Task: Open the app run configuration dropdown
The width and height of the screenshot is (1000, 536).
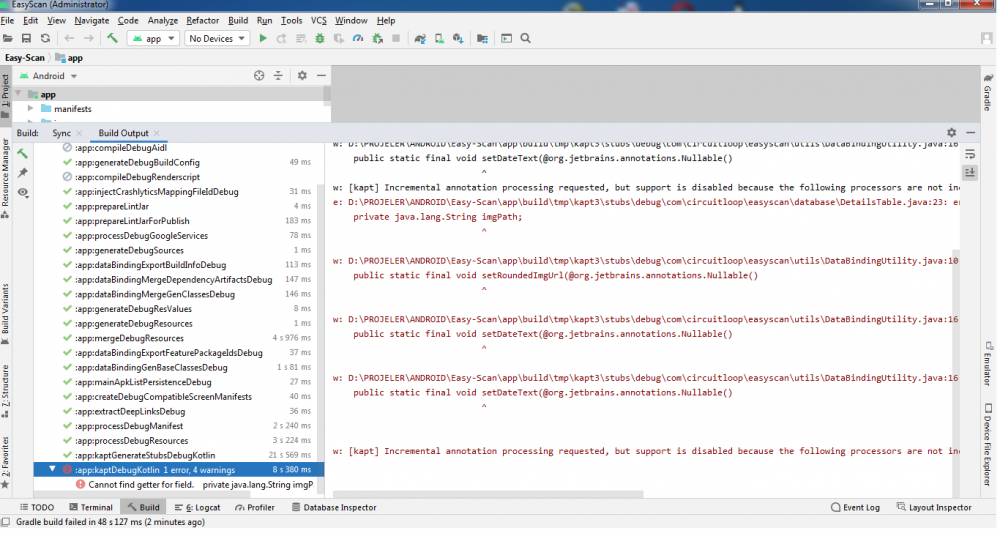Action: (153, 39)
